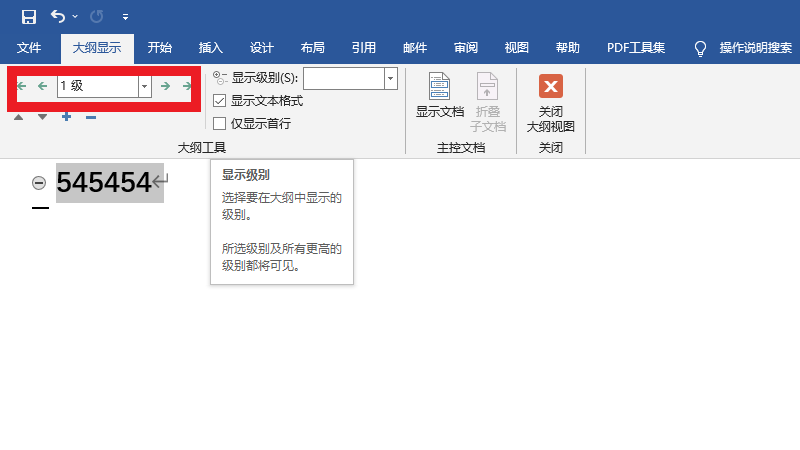Close outline view with 关闭大纲视图
The height and width of the screenshot is (450, 800).
(x=551, y=104)
